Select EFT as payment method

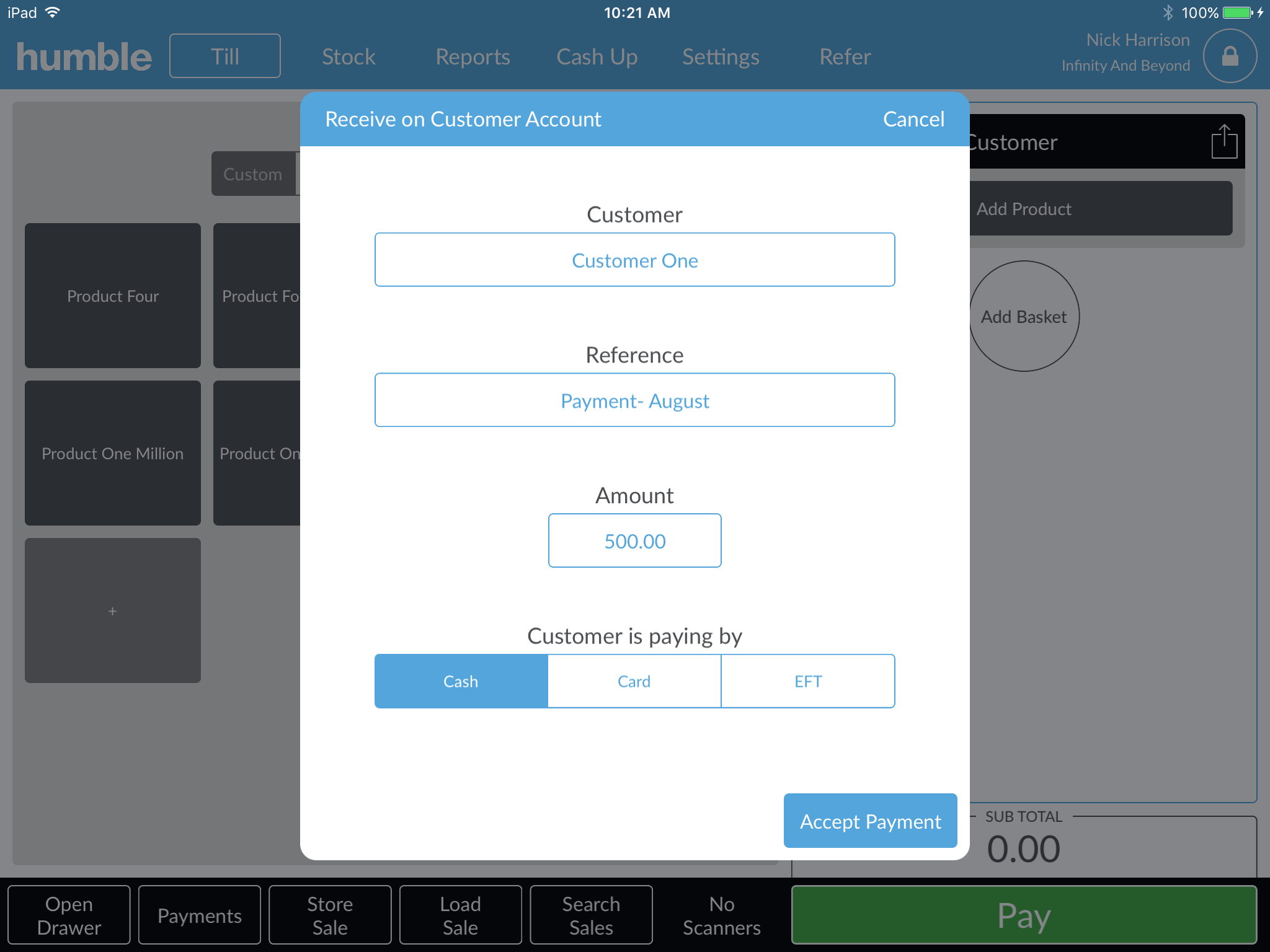[x=808, y=681]
